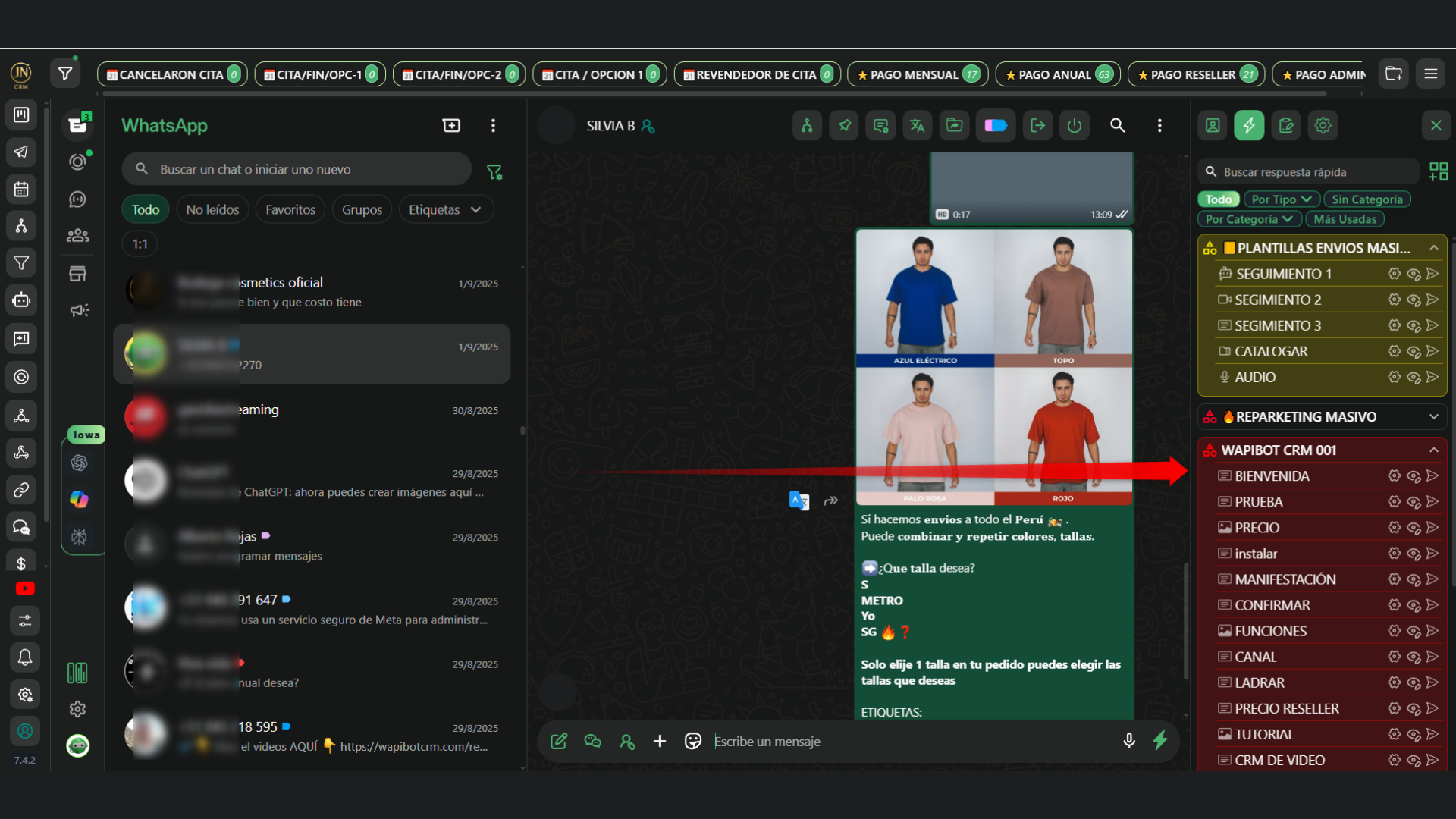Search within the SILVIA B chat
1456x819 pixels.
tap(1117, 126)
